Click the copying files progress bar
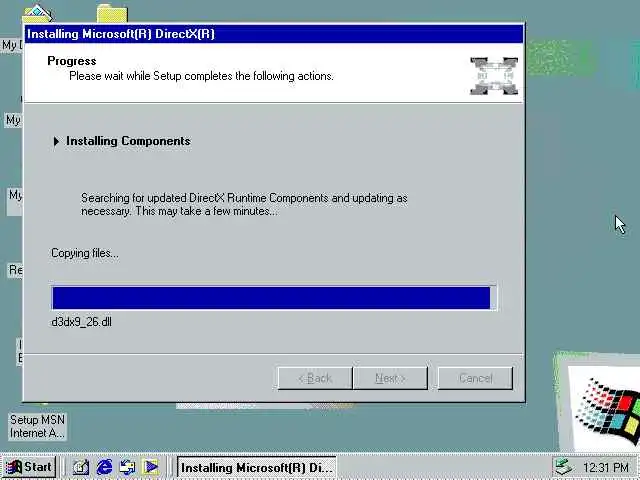This screenshot has width=640, height=480. pyautogui.click(x=274, y=298)
